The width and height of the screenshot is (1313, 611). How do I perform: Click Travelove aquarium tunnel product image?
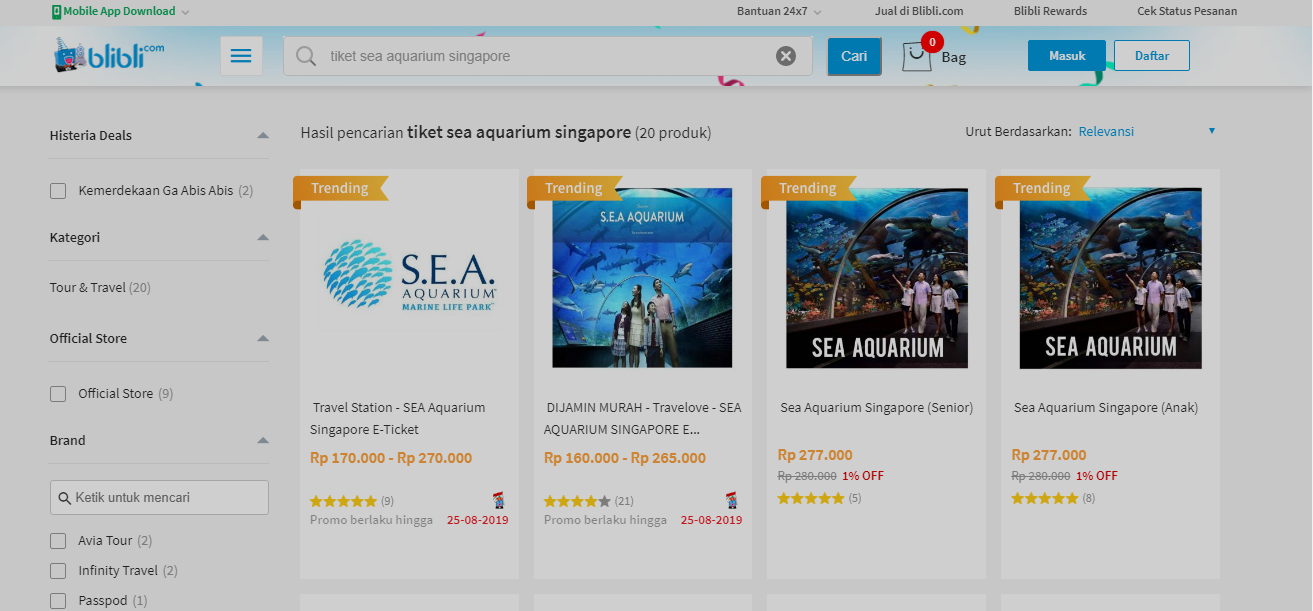click(643, 278)
